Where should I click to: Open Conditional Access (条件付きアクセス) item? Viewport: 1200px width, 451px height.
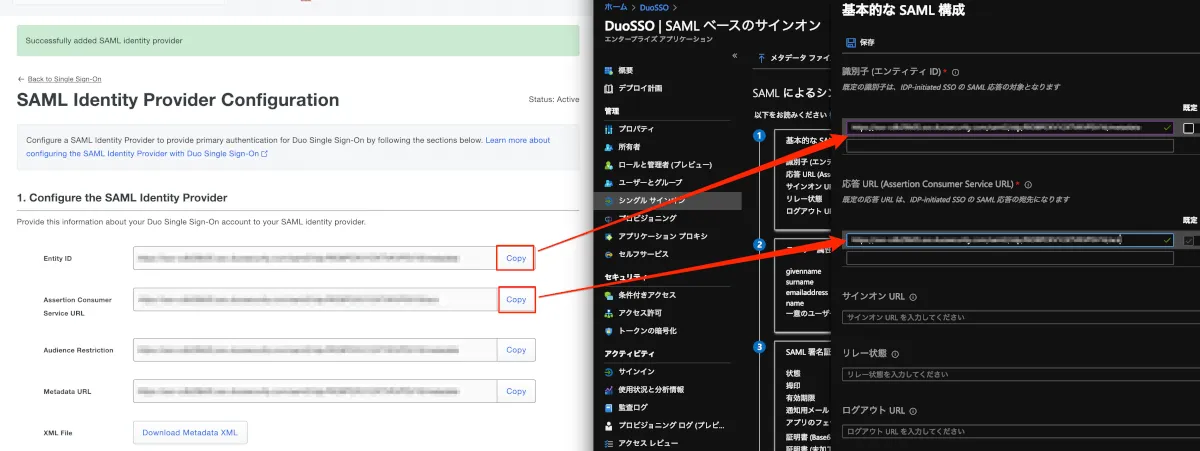(646, 295)
